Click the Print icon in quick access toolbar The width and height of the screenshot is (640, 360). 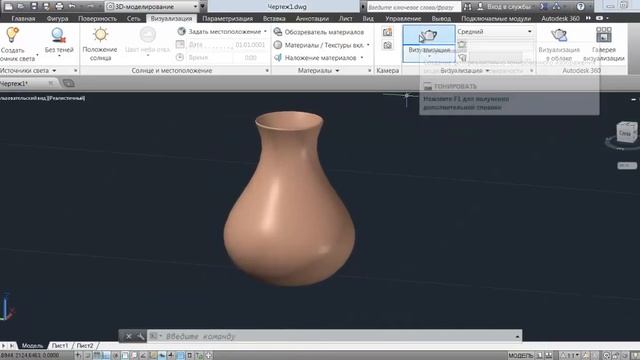[59, 6]
